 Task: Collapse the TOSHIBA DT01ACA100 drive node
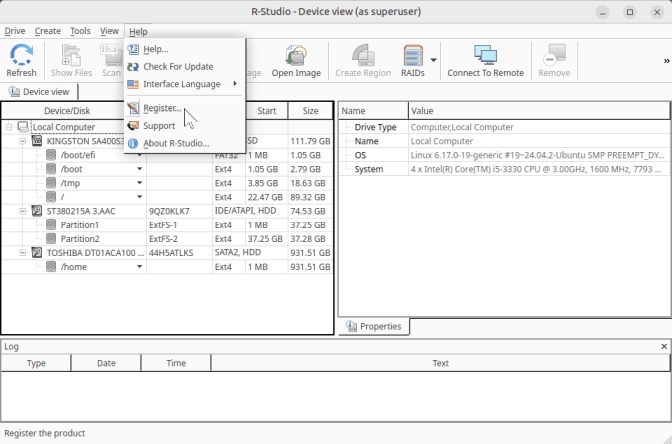(x=23, y=253)
